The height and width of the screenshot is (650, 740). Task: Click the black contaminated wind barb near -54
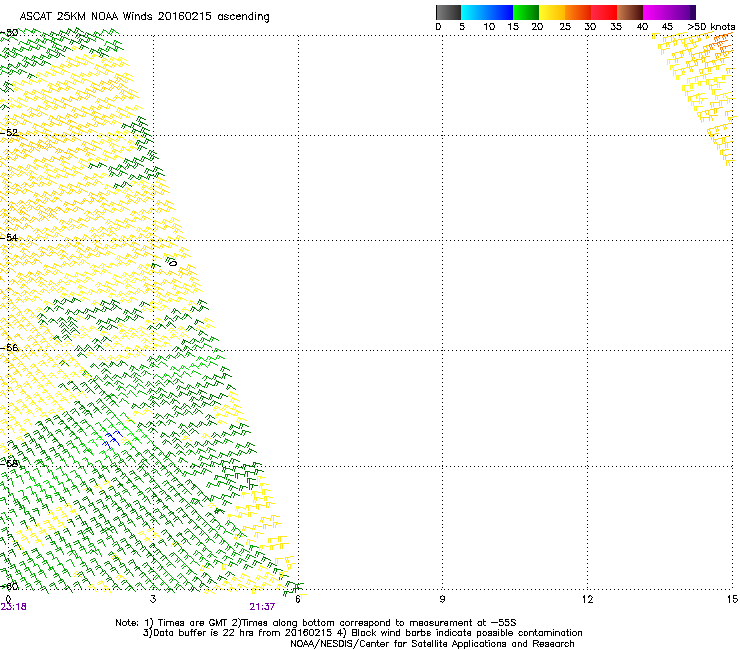171,261
